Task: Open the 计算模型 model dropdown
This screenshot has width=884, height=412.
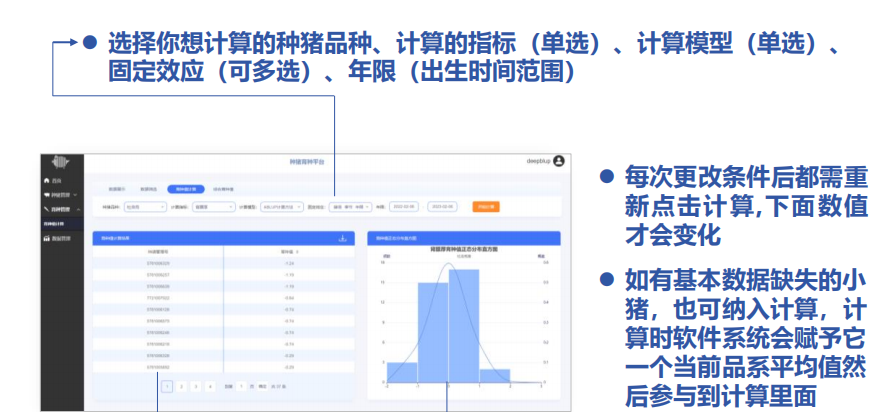Action: pos(282,207)
